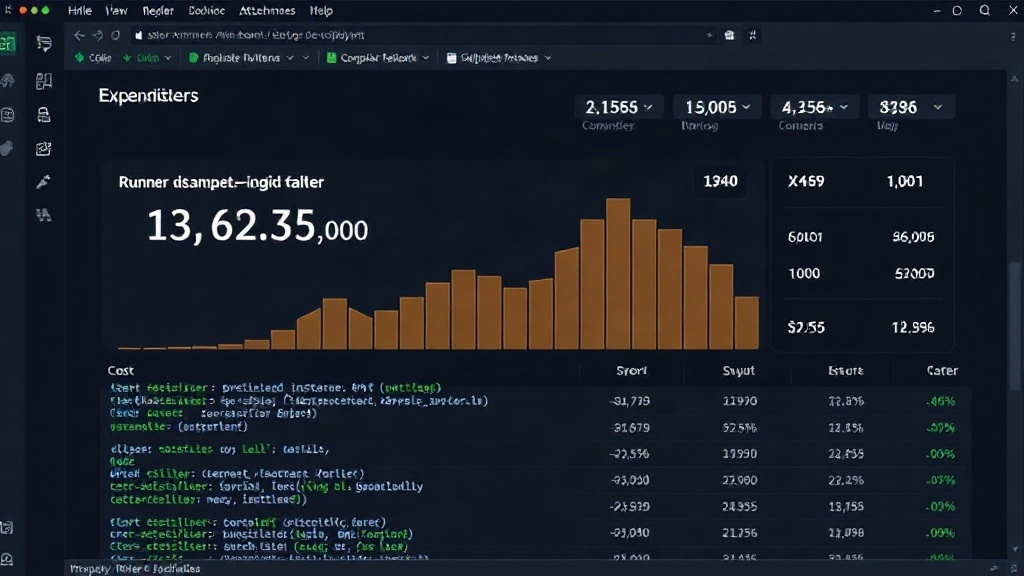Open search with the magnifier in the title bar

985,10
